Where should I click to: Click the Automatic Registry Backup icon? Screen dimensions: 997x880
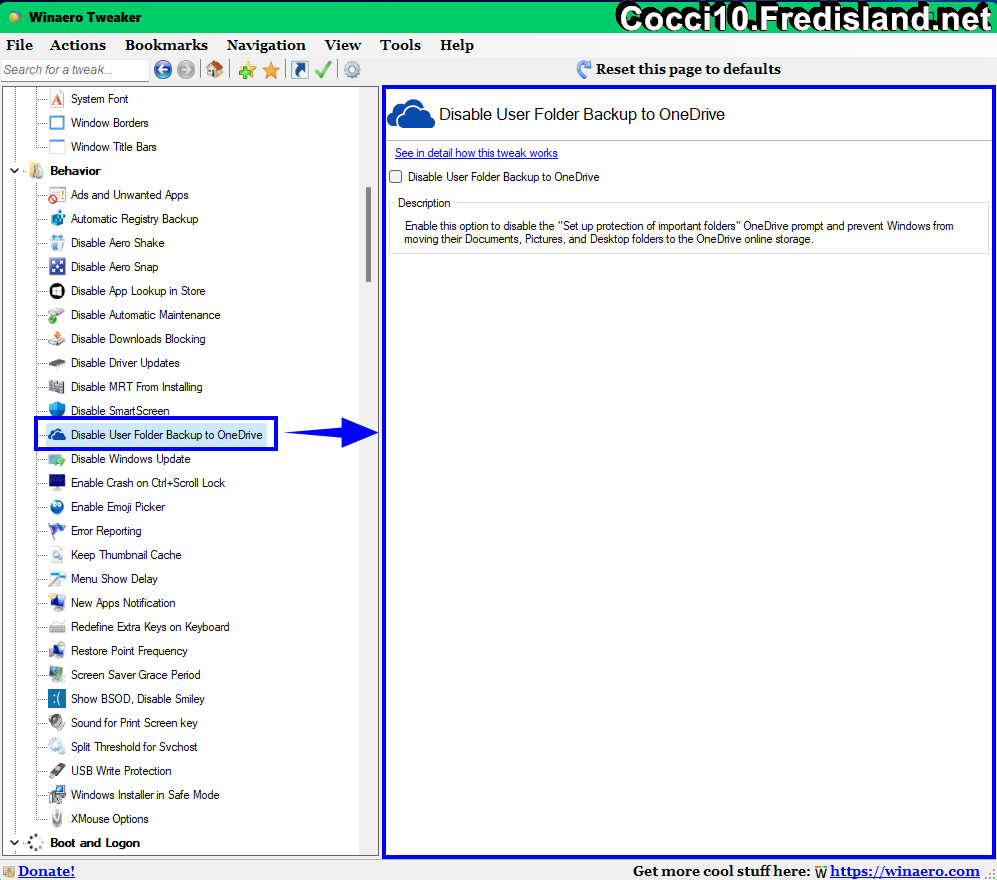click(57, 219)
